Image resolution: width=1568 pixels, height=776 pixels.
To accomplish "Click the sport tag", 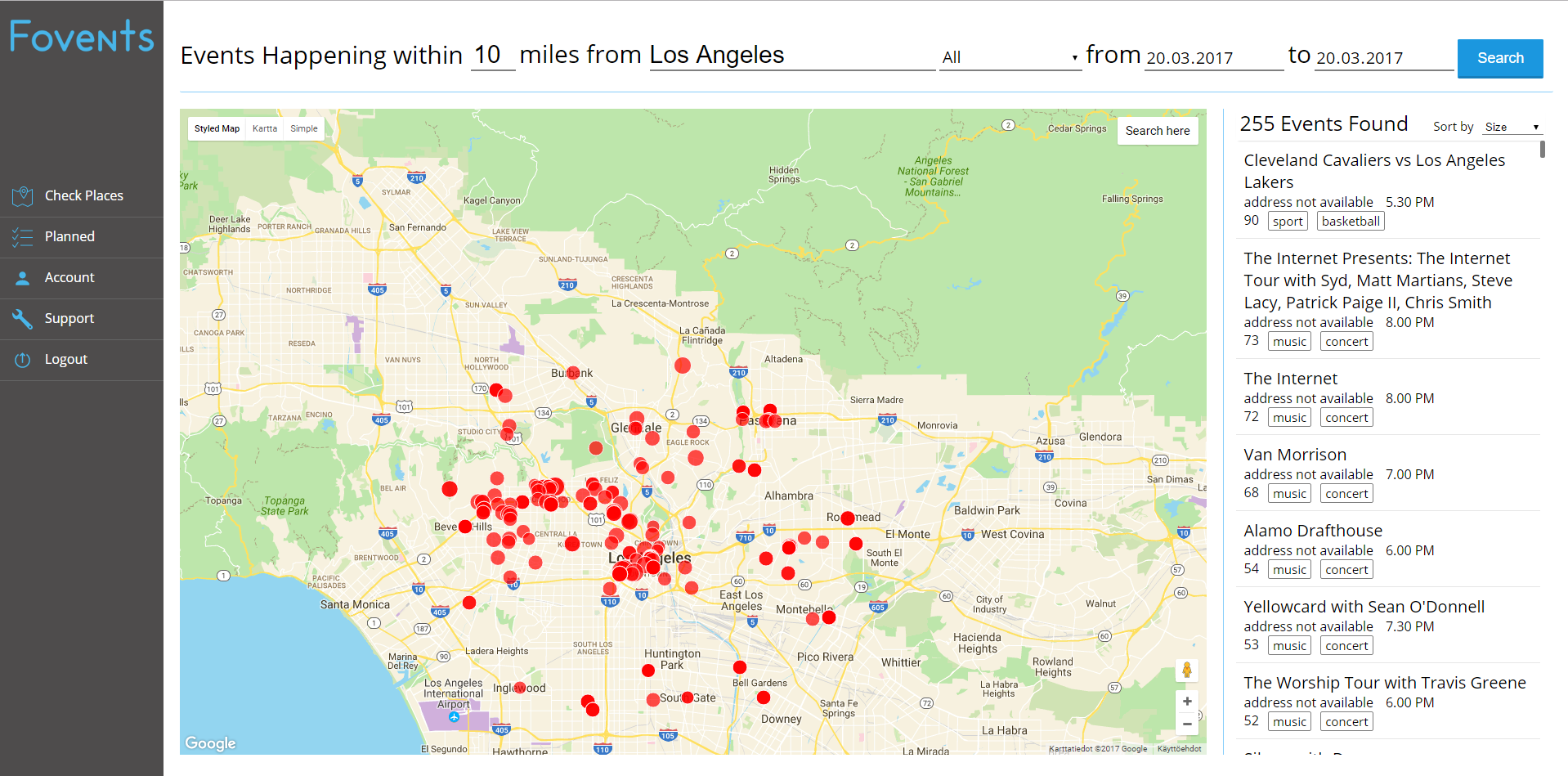I will tap(1288, 221).
